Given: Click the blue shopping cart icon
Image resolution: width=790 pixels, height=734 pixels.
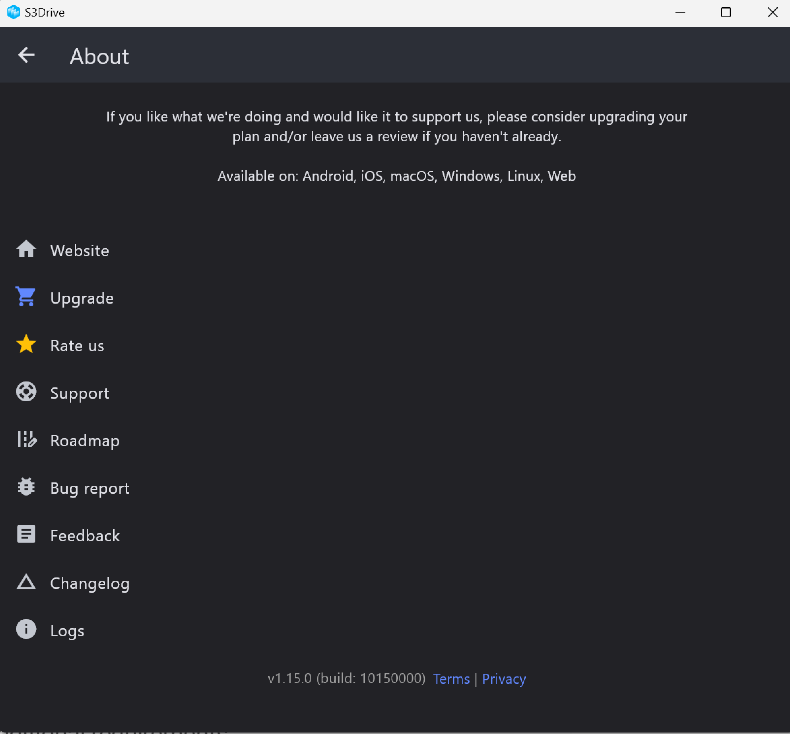Looking at the screenshot, I should 26,297.
